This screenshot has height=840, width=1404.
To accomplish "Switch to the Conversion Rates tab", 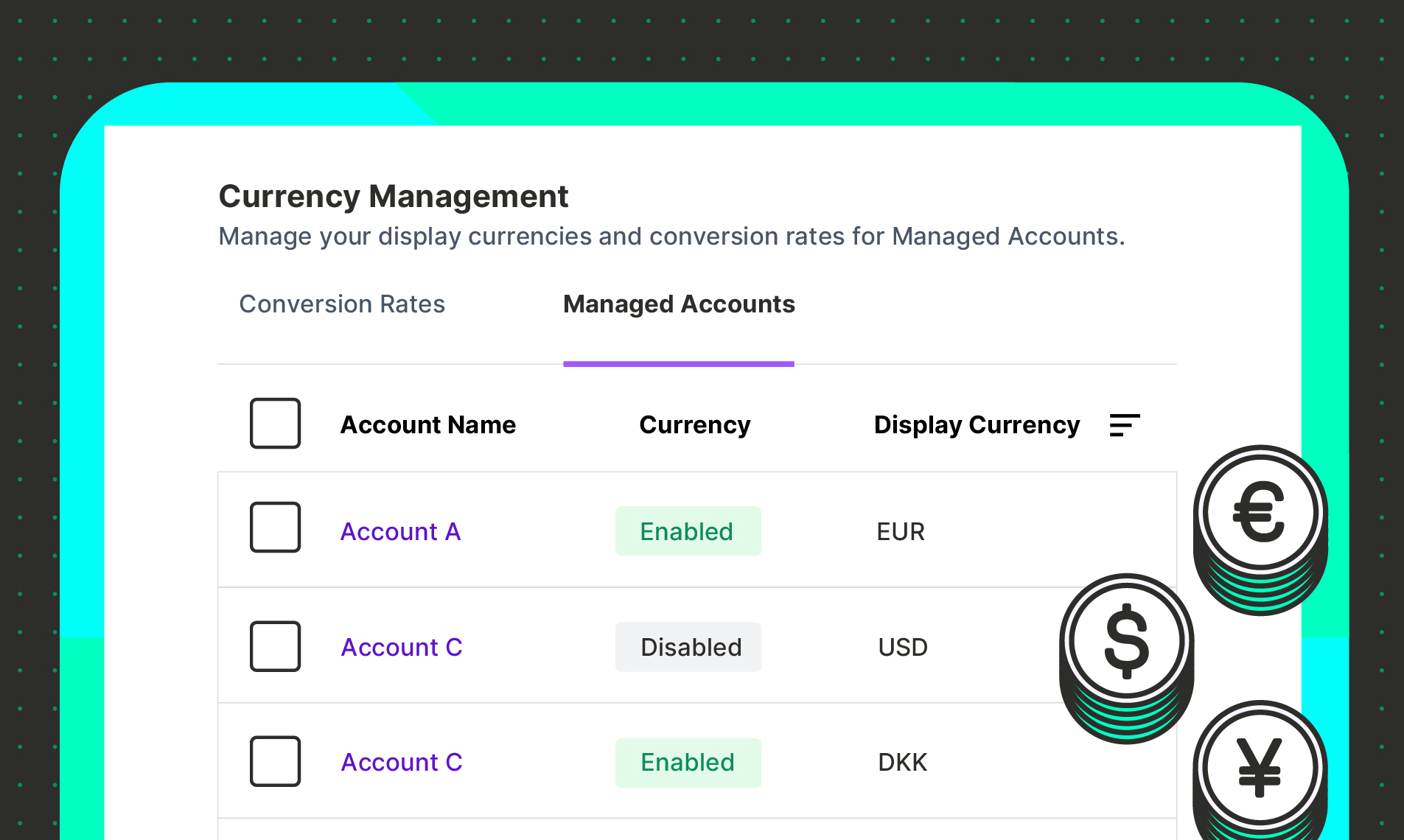I will (x=342, y=304).
